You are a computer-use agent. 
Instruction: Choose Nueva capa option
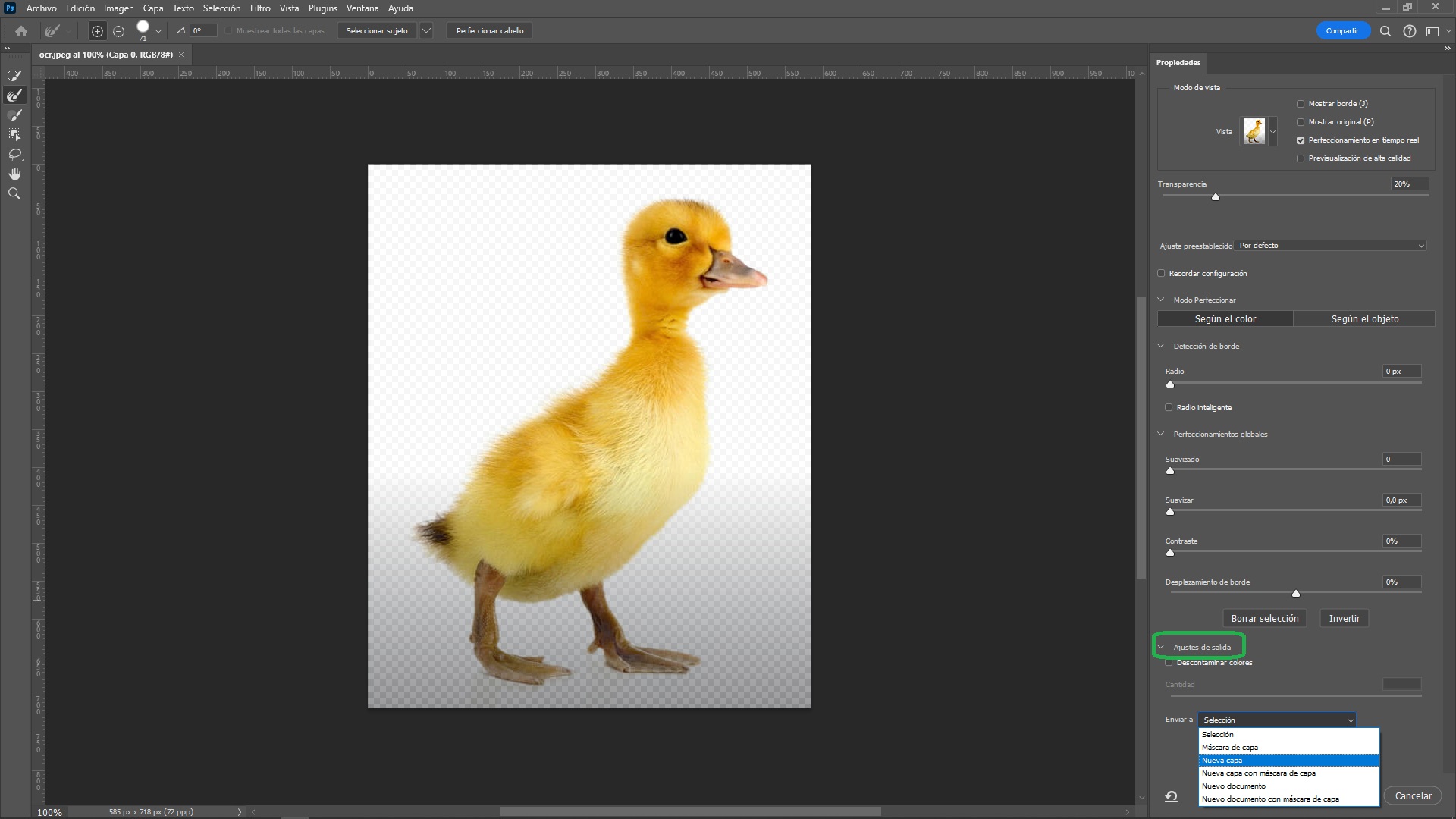[x=1288, y=761]
